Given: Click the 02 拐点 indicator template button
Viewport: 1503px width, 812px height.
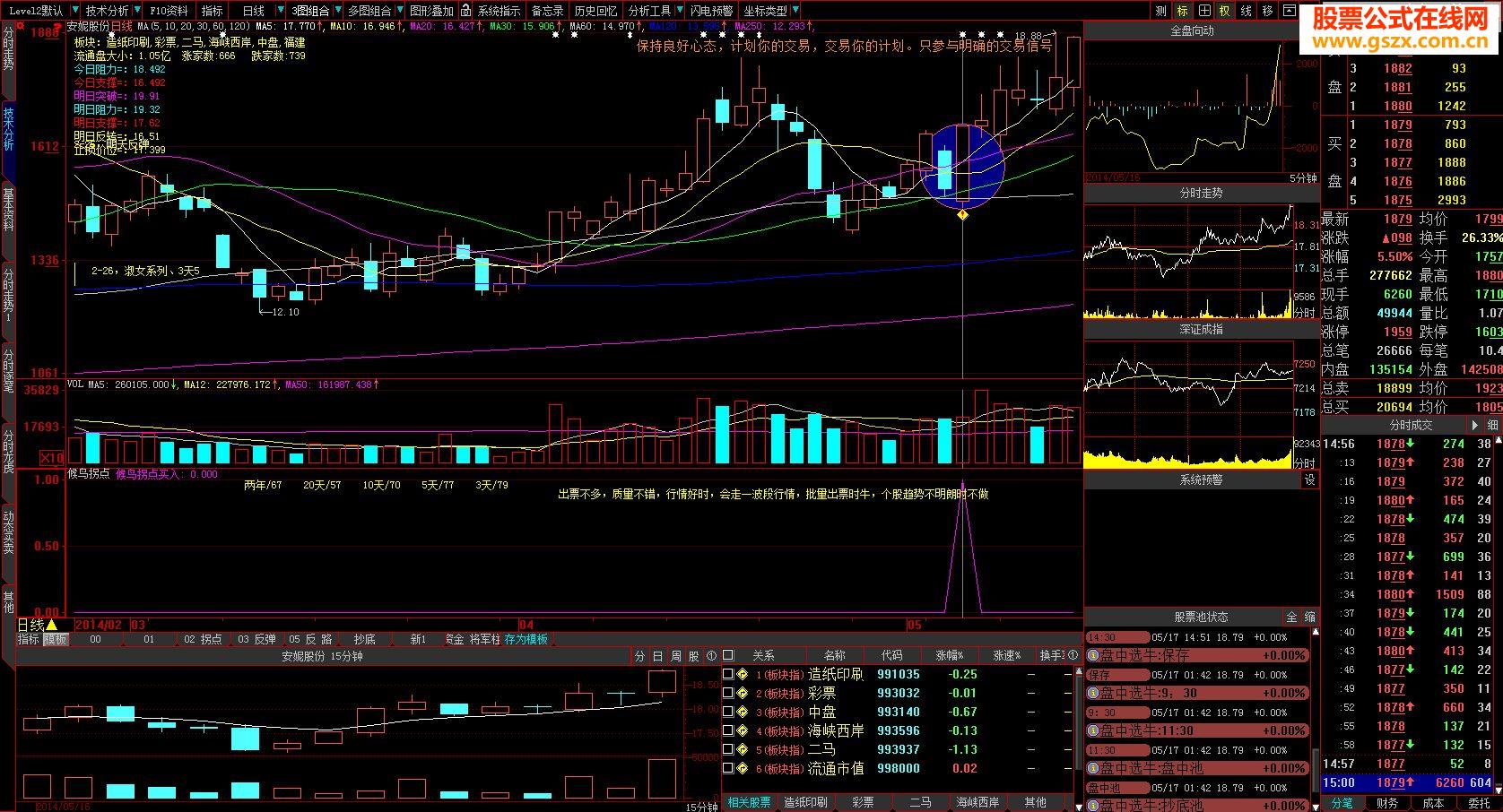Looking at the screenshot, I should click(203, 639).
